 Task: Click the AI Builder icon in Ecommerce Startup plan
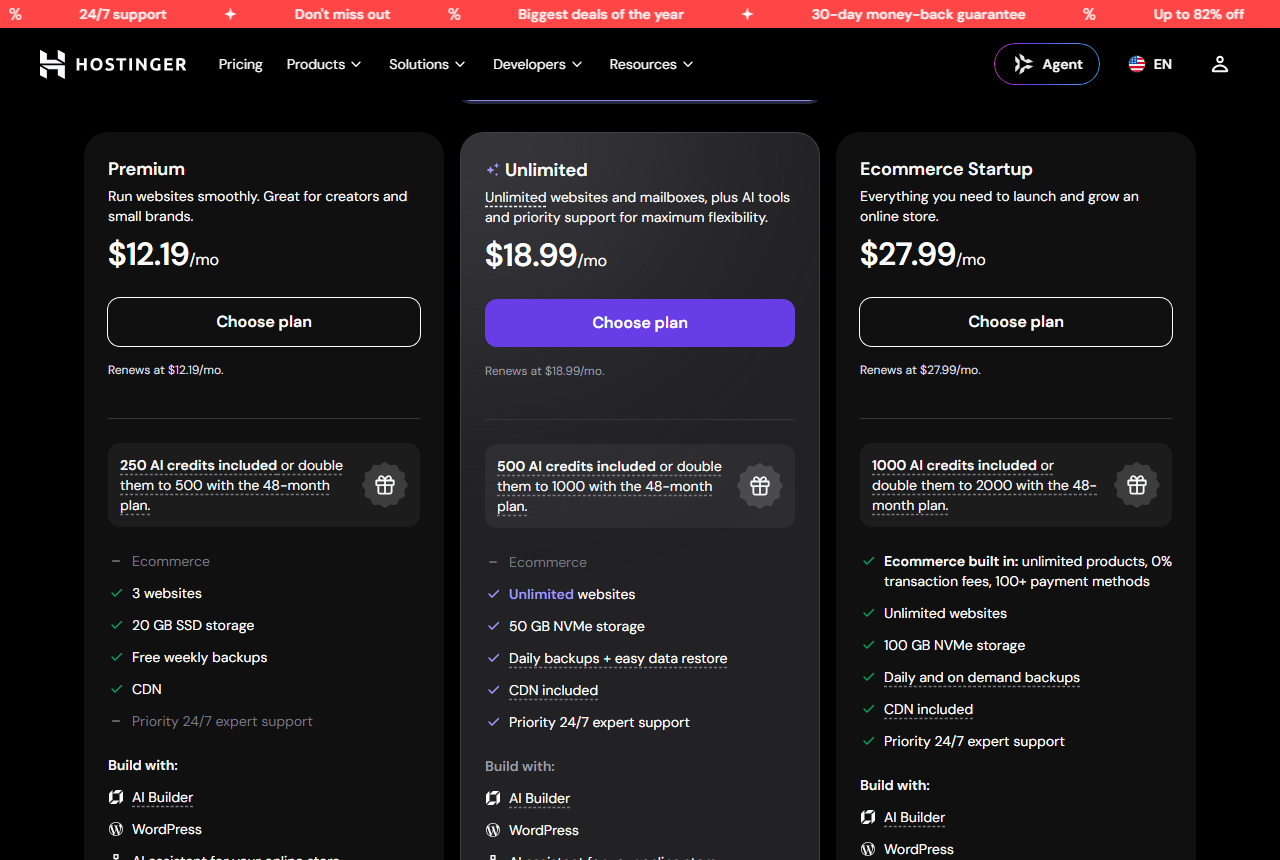(x=868, y=817)
